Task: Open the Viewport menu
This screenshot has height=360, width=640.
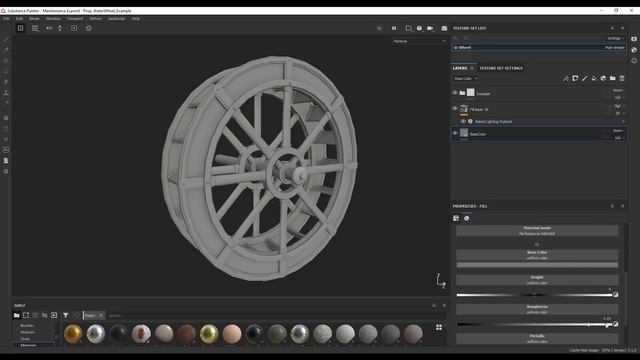Action: tap(75, 19)
